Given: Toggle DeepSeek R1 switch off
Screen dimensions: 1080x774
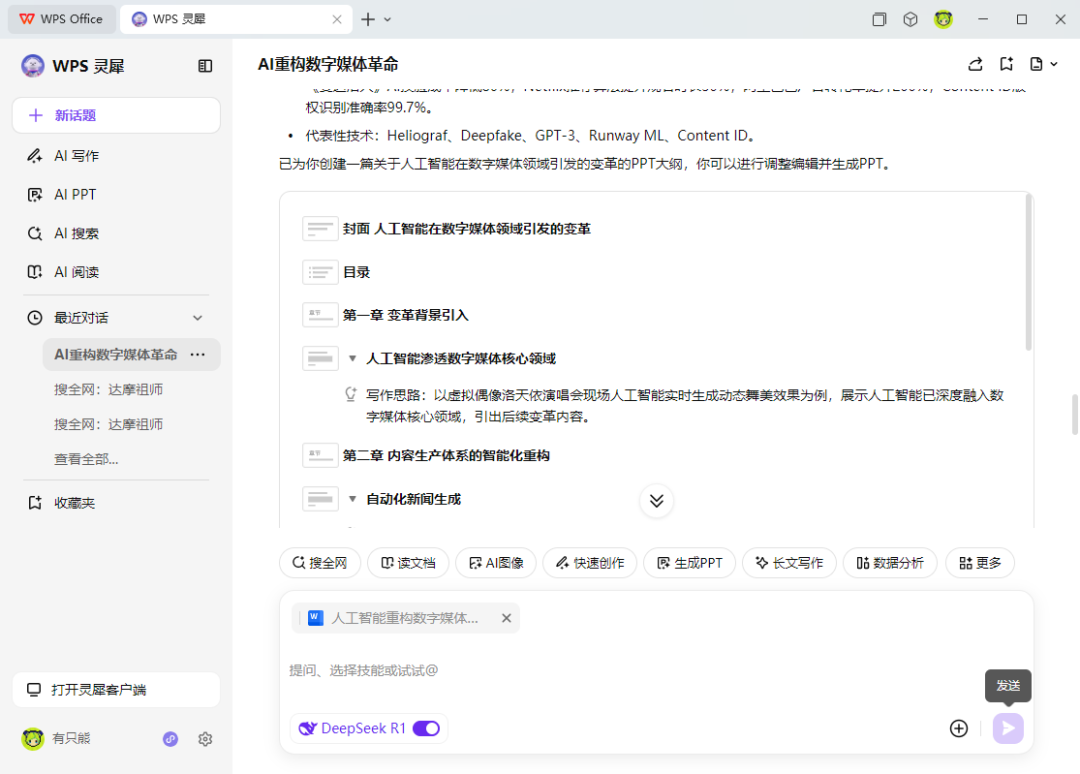Looking at the screenshot, I should pos(426,729).
